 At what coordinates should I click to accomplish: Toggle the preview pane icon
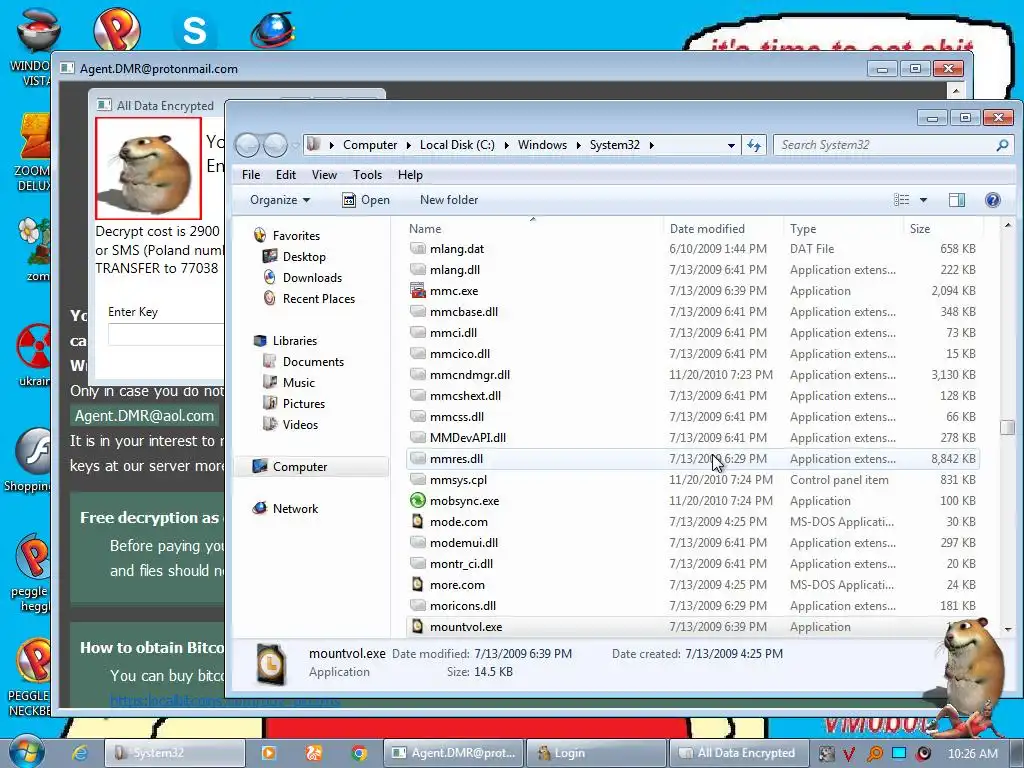pyautogui.click(x=957, y=200)
